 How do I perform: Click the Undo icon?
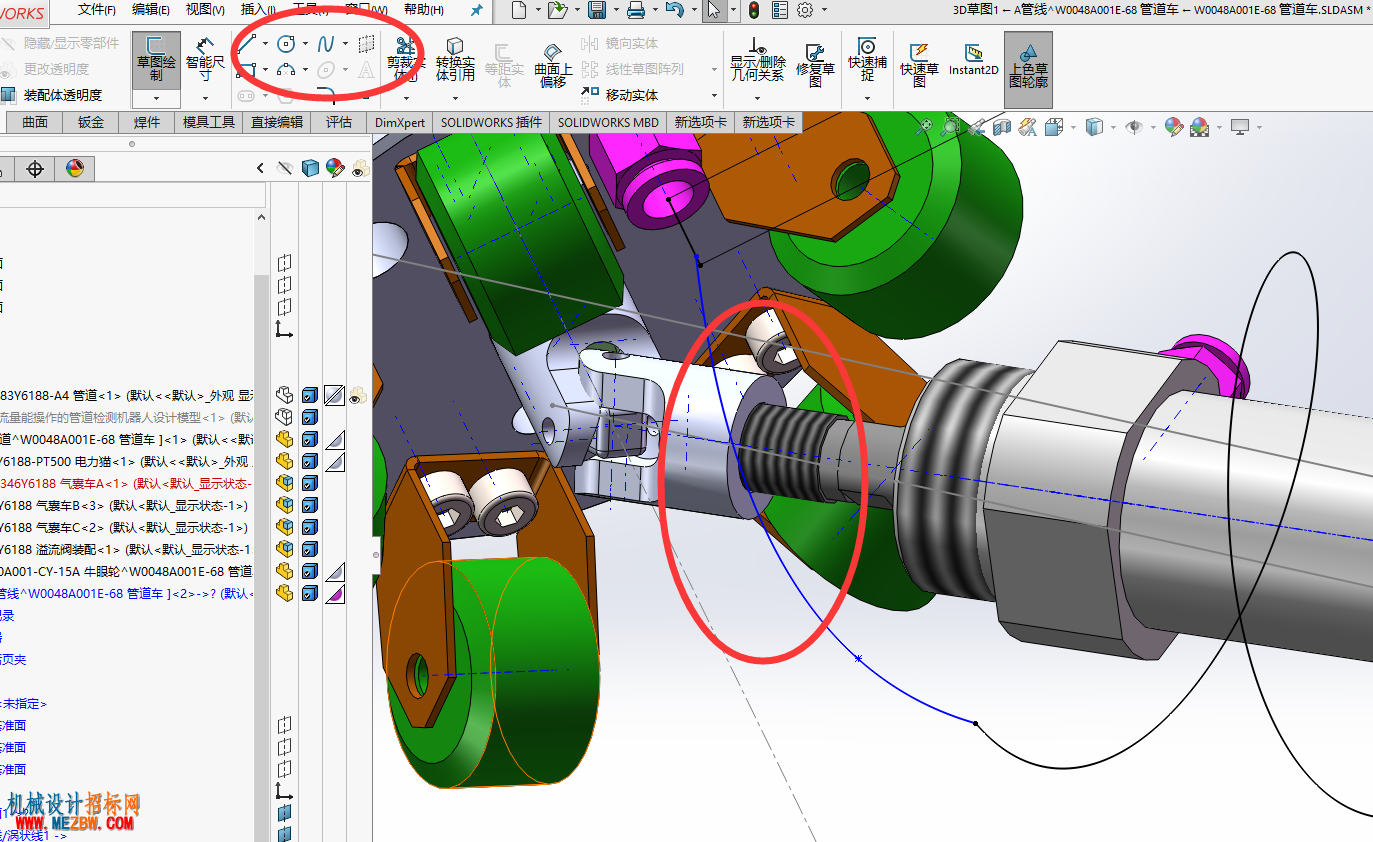pos(674,10)
